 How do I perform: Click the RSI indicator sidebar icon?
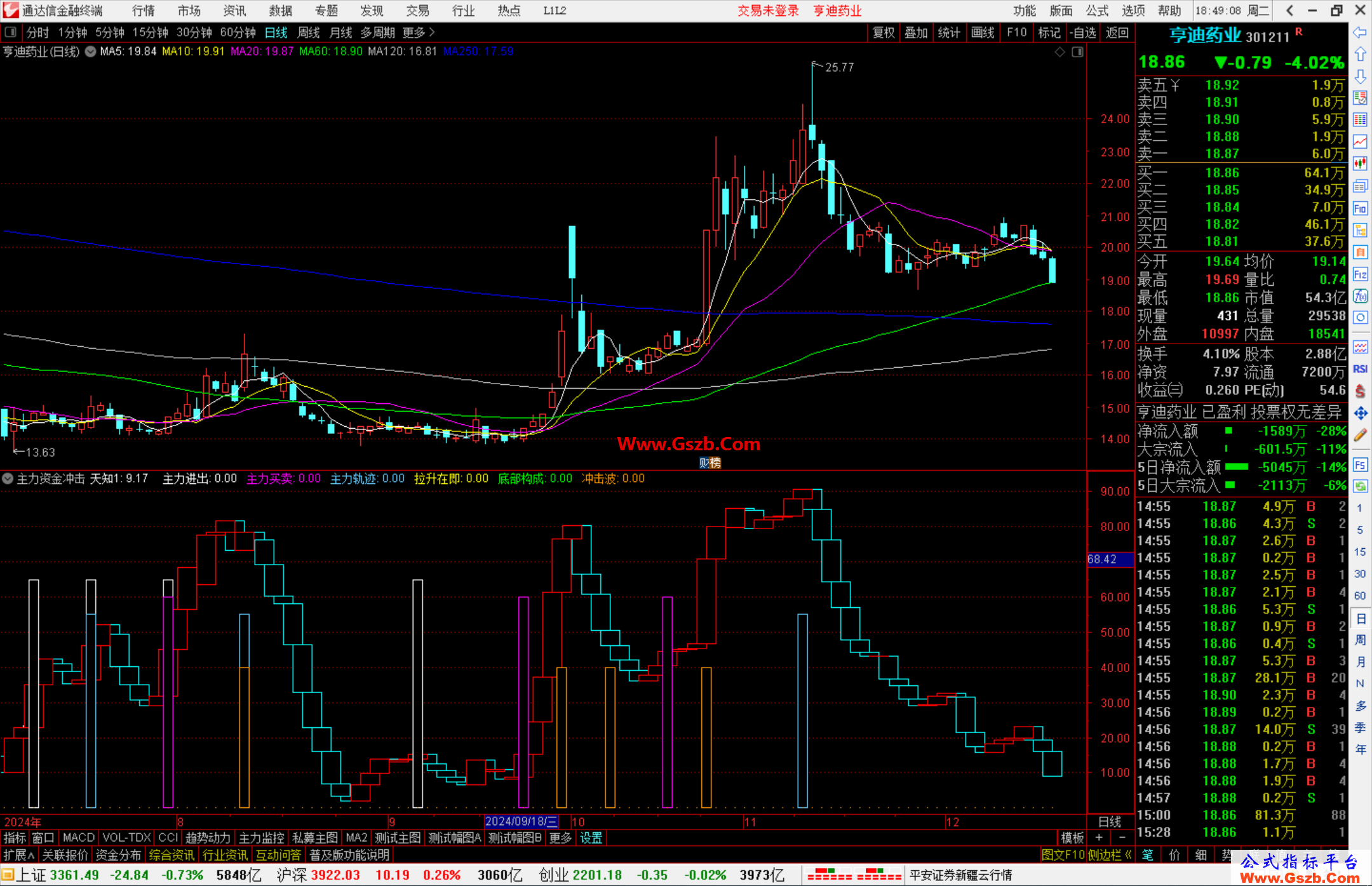[x=1360, y=368]
